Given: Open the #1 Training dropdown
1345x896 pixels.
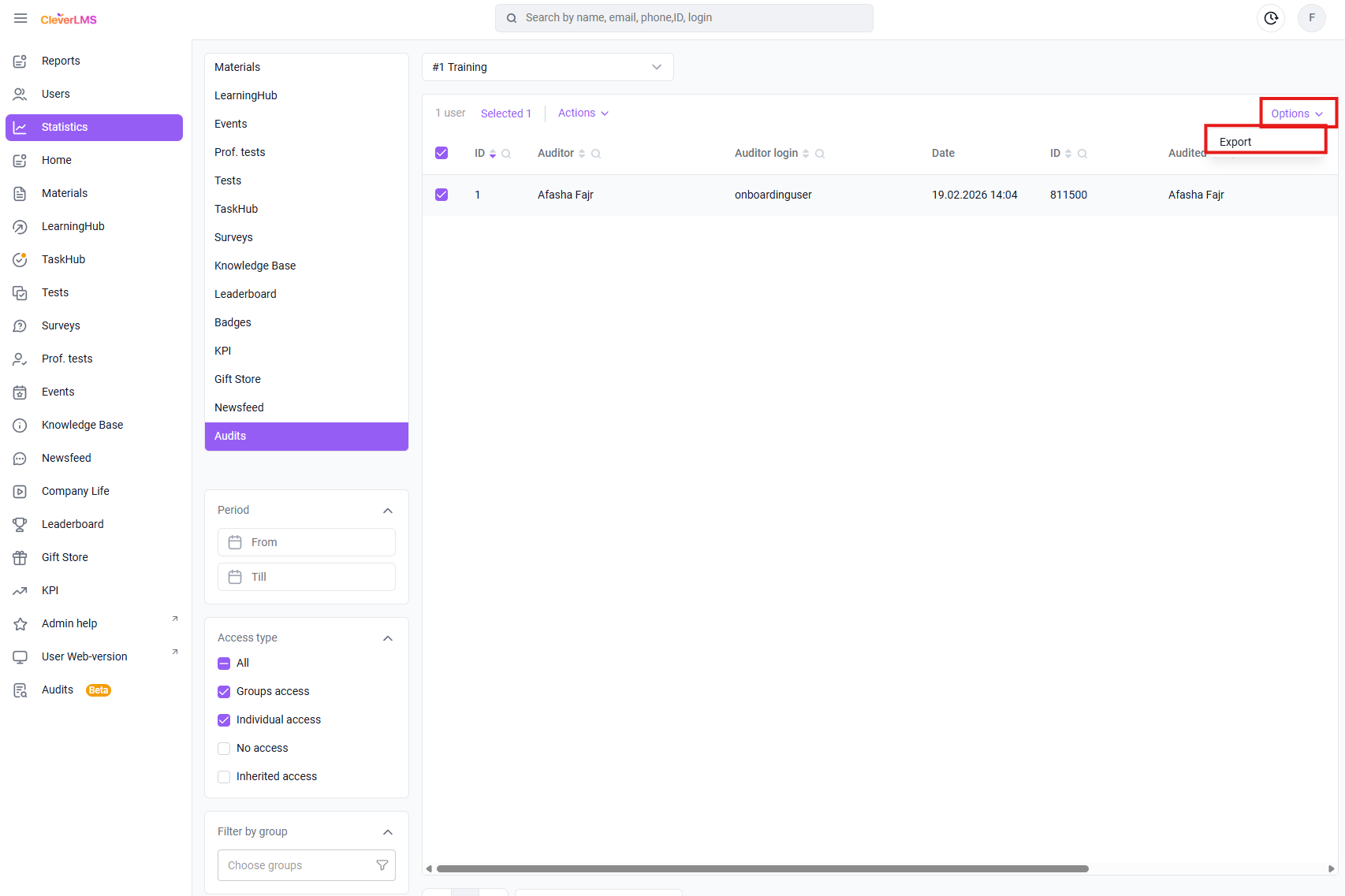Looking at the screenshot, I should tap(547, 67).
